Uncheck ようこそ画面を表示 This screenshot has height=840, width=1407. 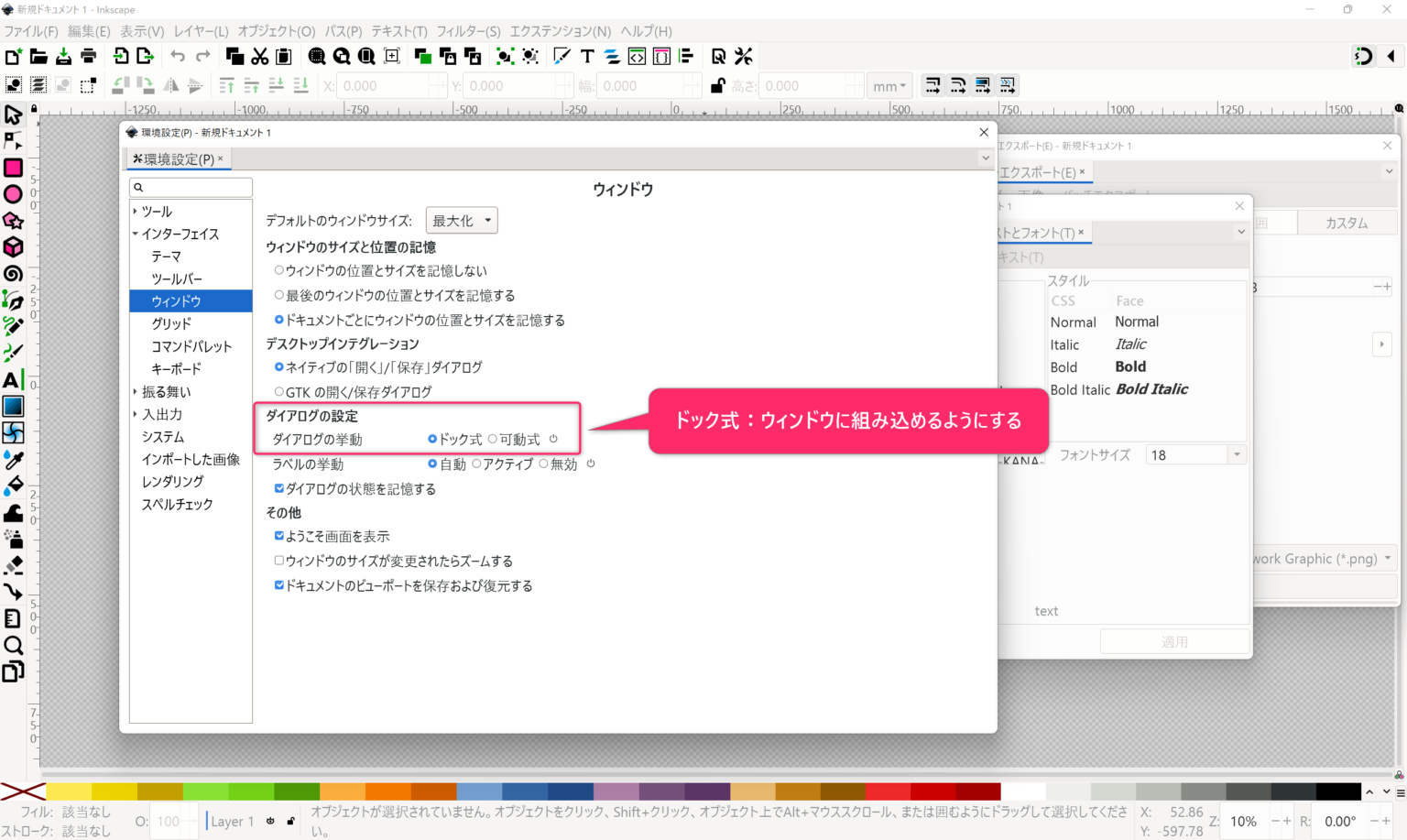tap(278, 536)
